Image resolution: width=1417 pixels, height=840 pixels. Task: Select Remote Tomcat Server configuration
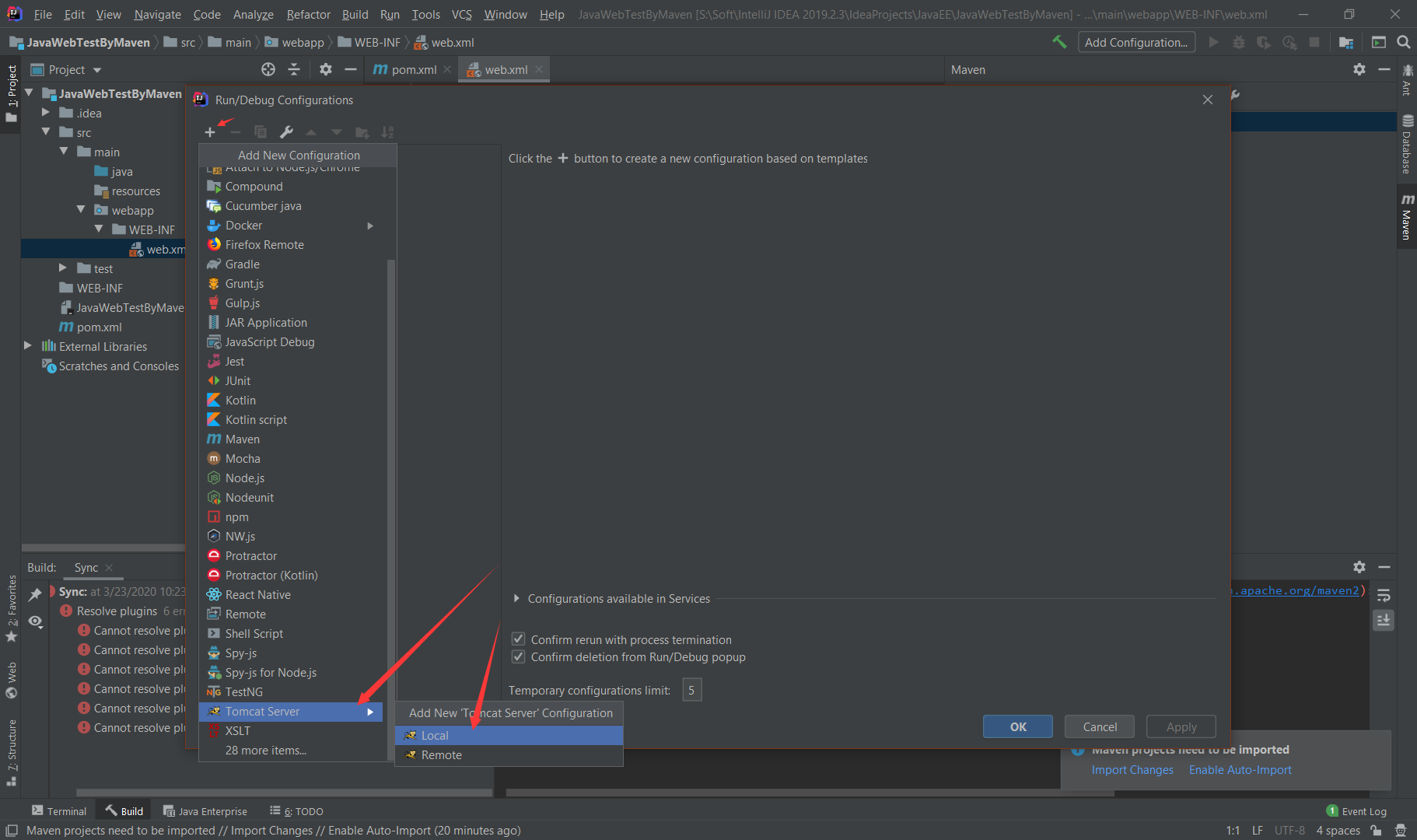[509, 754]
